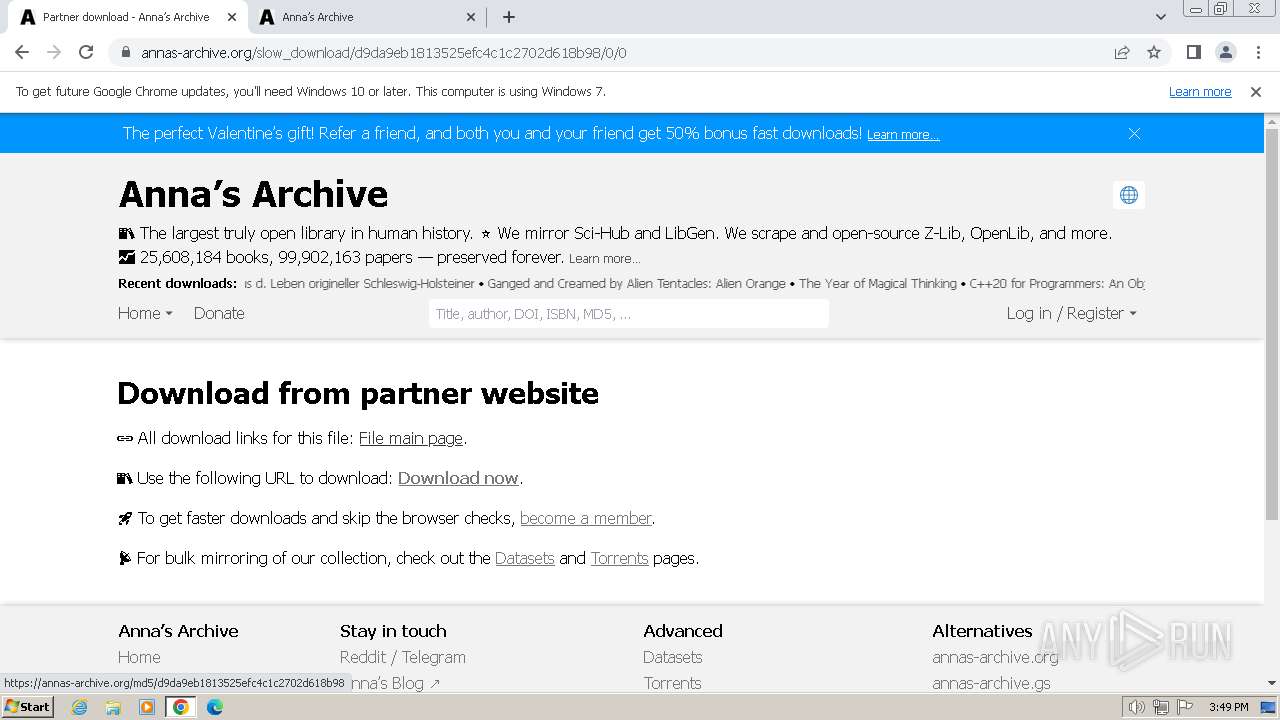Click the browser back arrow
1280x720 pixels.
pyautogui.click(x=22, y=52)
